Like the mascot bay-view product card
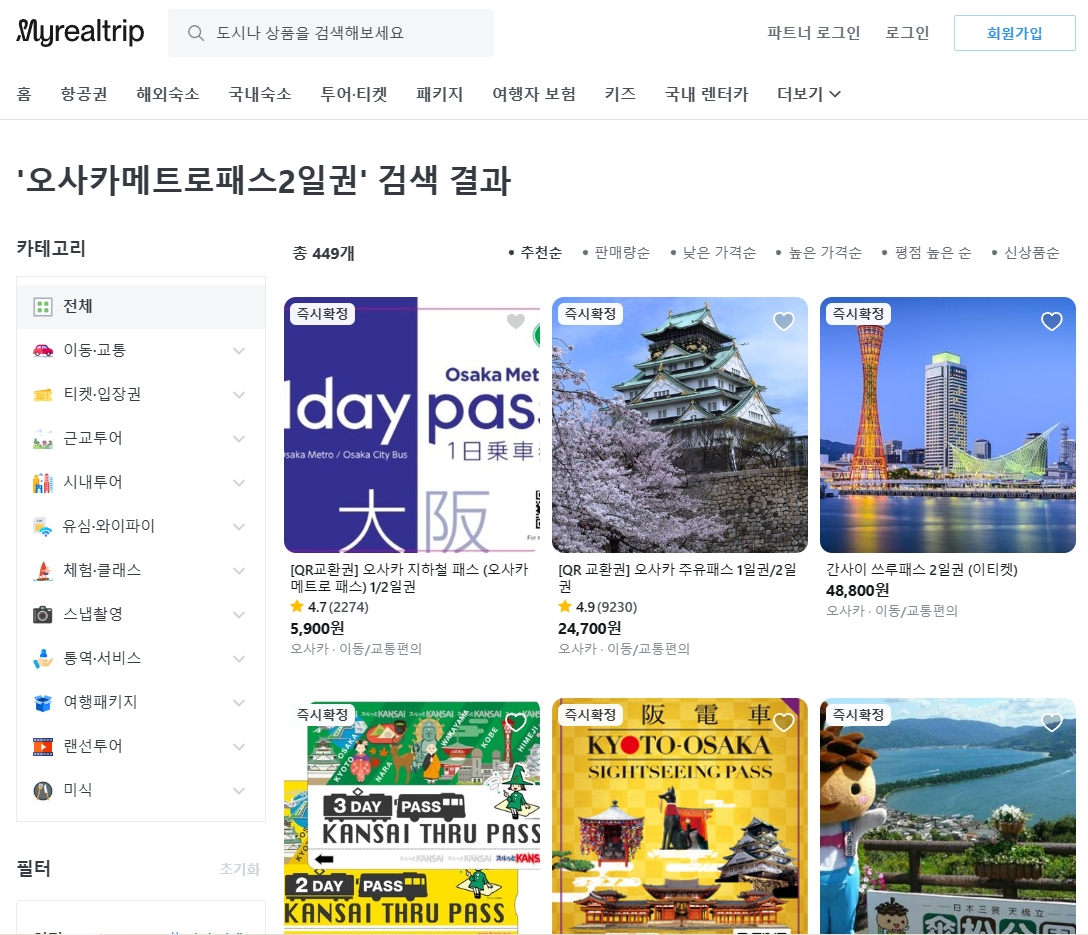The width and height of the screenshot is (1088, 935). [1052, 723]
